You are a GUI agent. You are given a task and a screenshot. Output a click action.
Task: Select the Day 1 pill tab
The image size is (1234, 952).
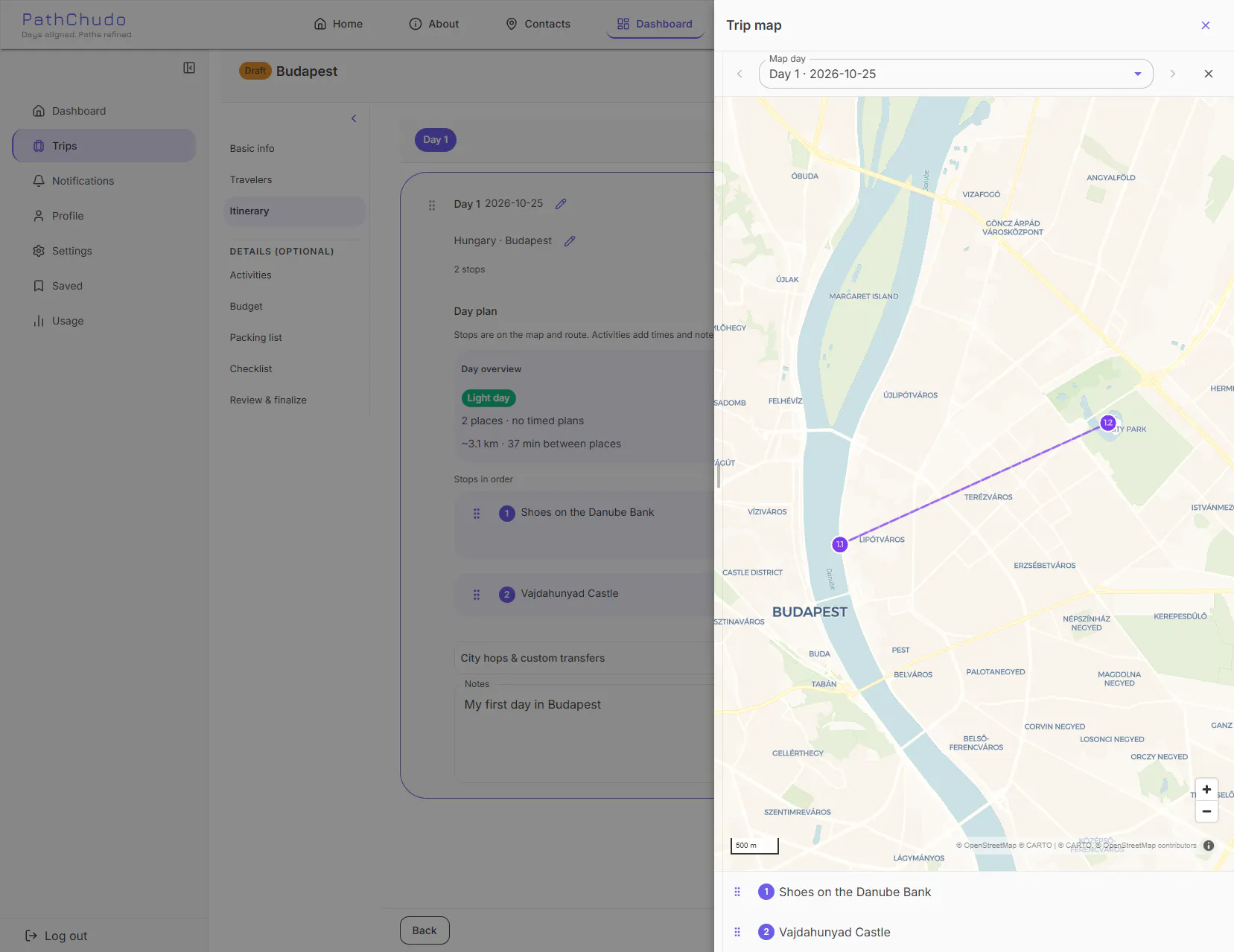[436, 140]
